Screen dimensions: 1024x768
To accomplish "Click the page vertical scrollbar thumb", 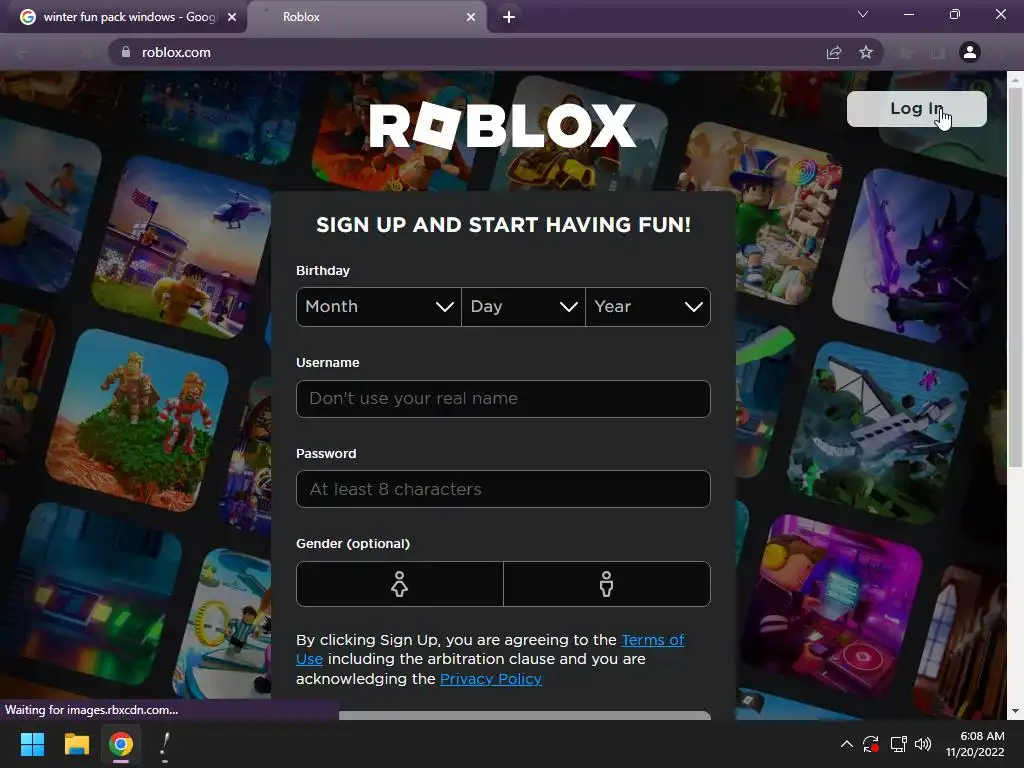I will [1016, 278].
